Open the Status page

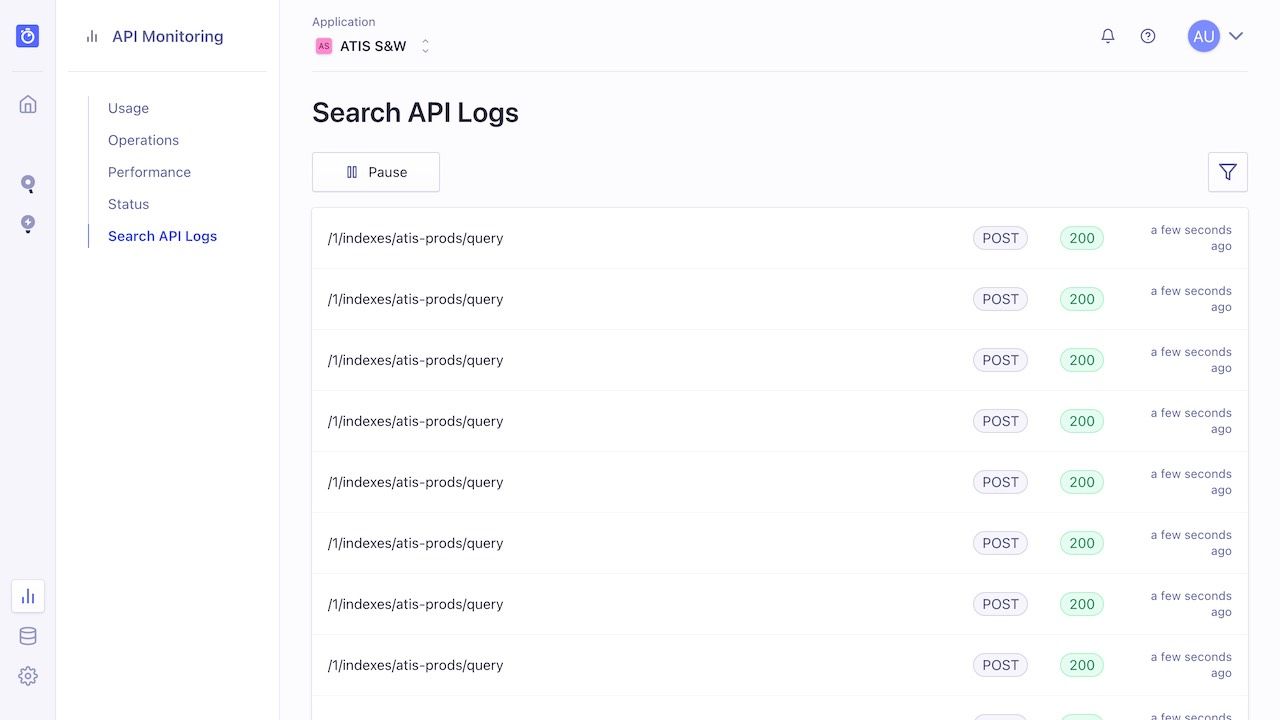128,204
